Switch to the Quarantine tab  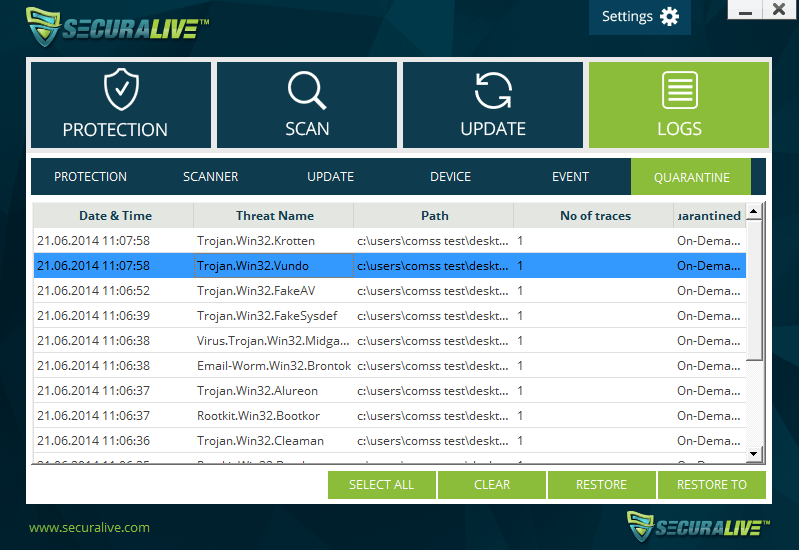(x=691, y=177)
